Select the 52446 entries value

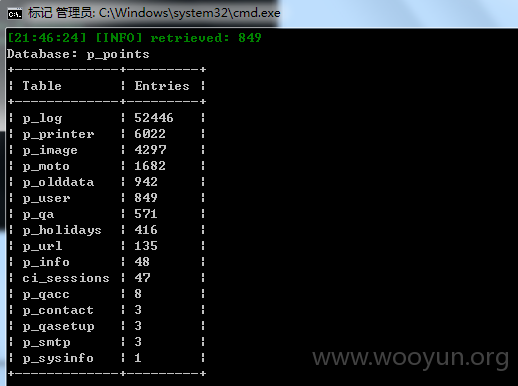(154, 118)
